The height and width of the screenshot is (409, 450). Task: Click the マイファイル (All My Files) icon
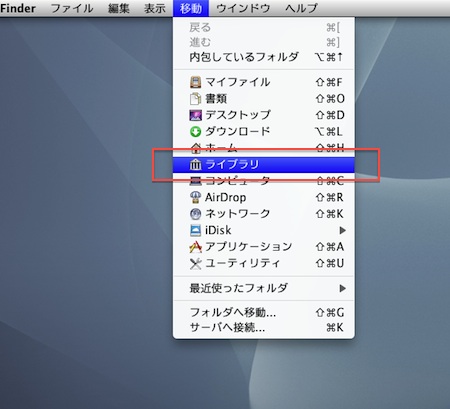(x=195, y=82)
